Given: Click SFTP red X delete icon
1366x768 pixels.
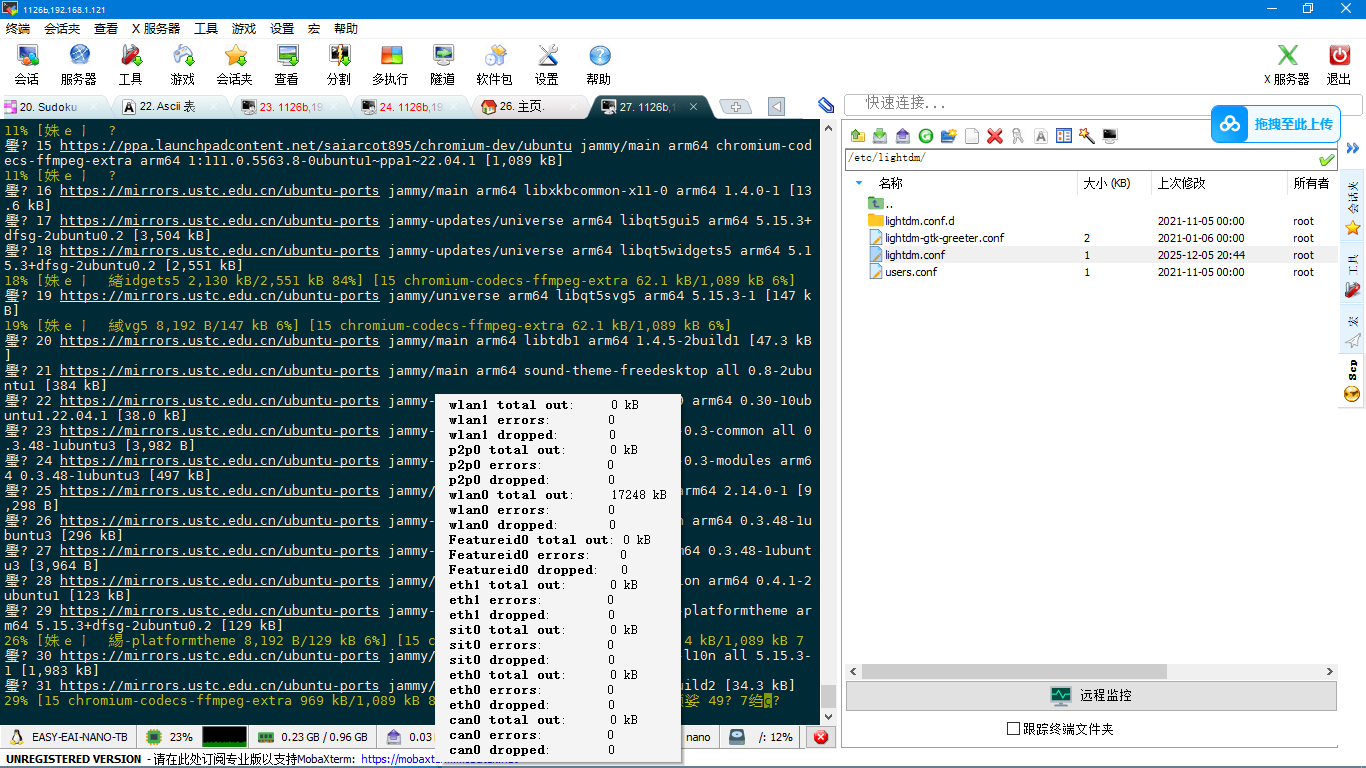Looking at the screenshot, I should click(x=995, y=136).
